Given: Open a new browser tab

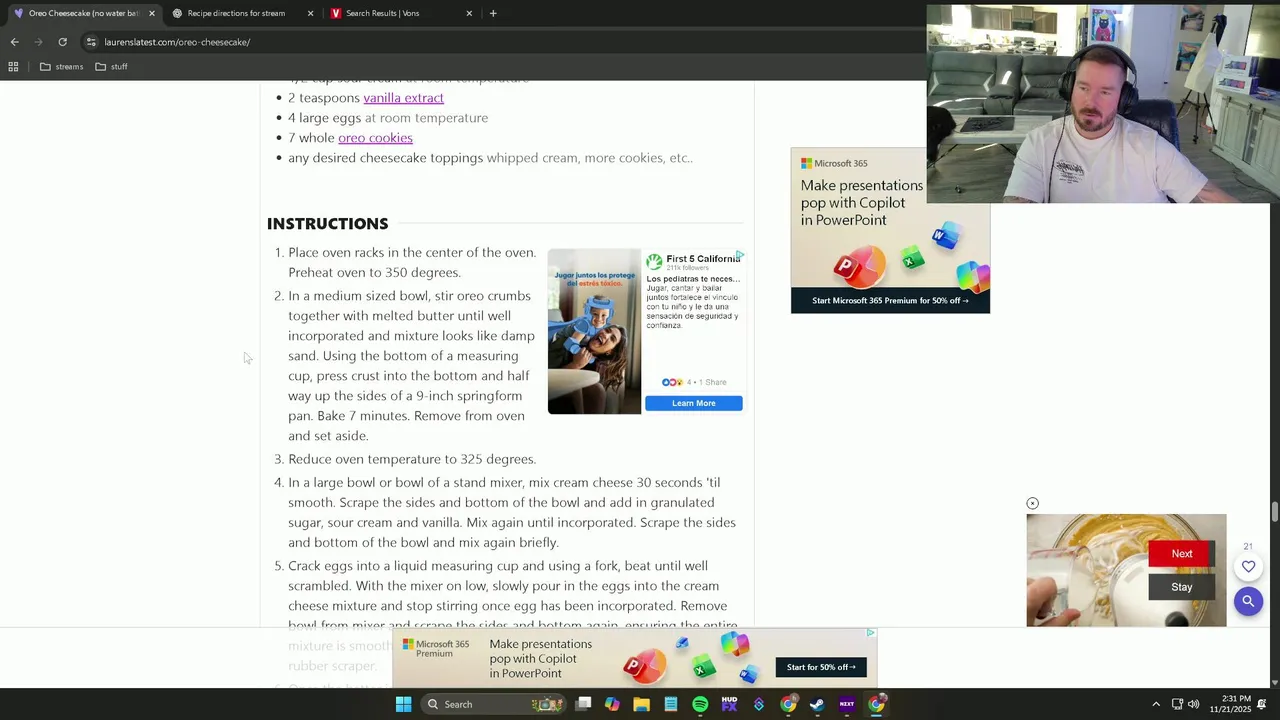Looking at the screenshot, I should [493, 13].
